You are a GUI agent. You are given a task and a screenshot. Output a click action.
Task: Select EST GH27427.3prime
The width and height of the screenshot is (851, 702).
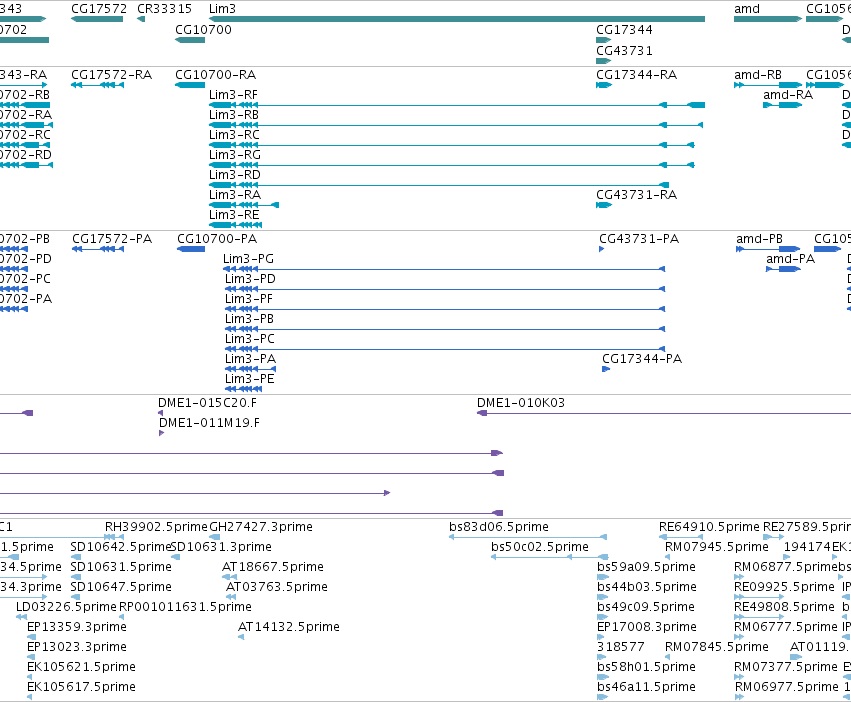261,527
